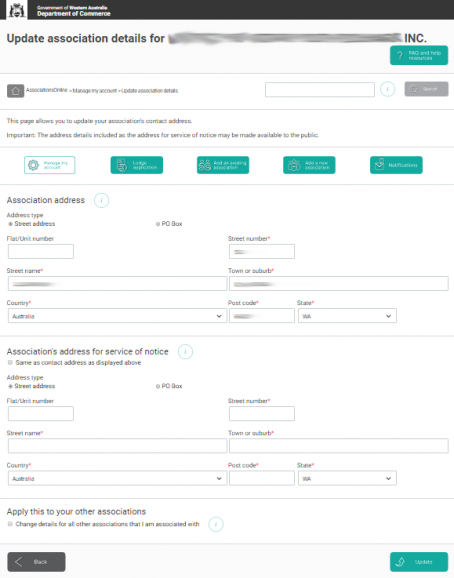Click the Update button

[419, 562]
